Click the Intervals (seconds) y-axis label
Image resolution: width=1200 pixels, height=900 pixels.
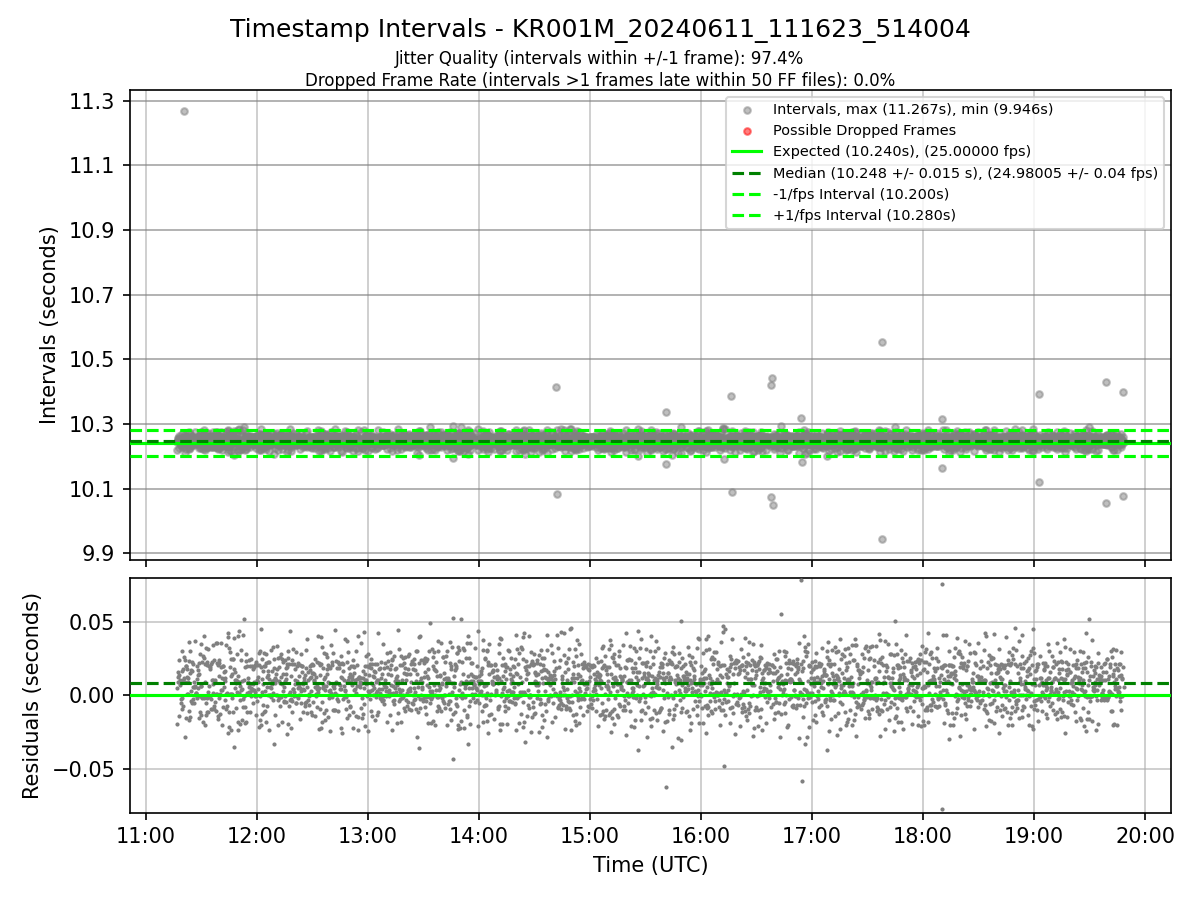(x=48, y=324)
